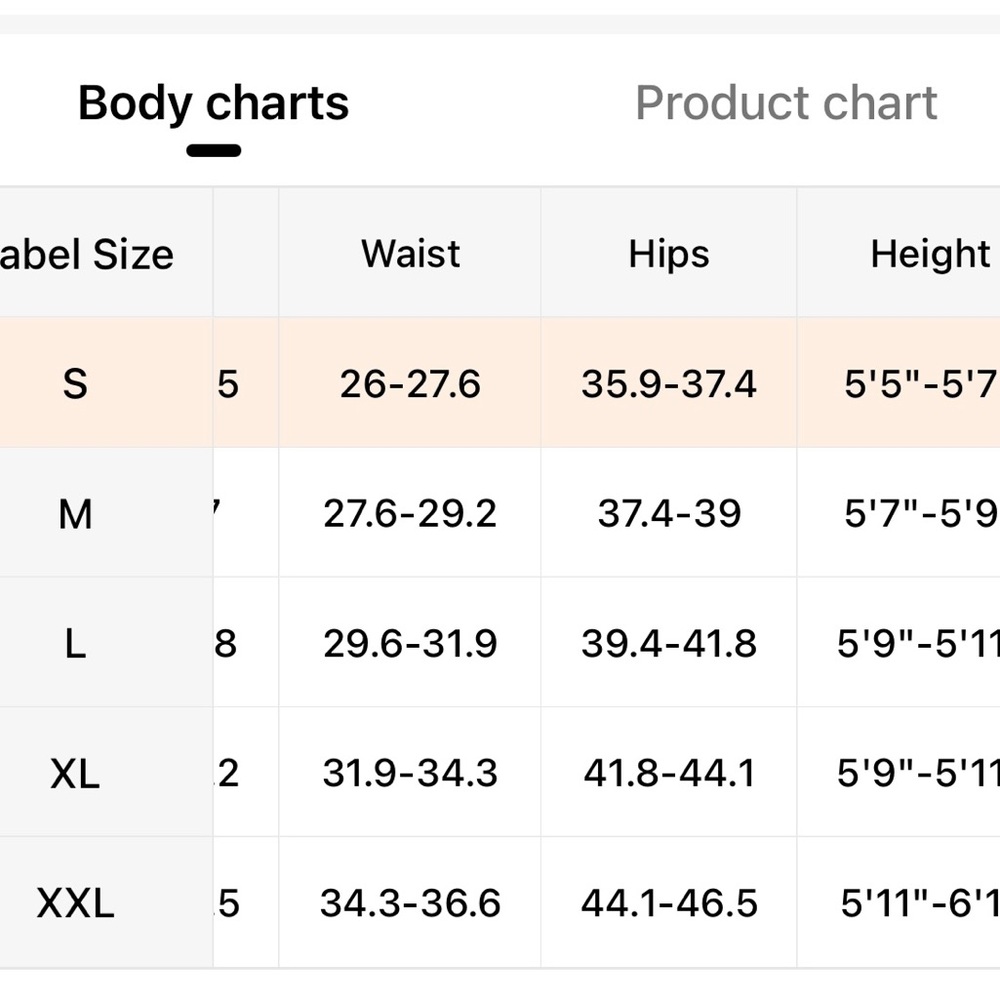Click the Label Size column header
The width and height of the screenshot is (1000, 1000).
pos(87,254)
